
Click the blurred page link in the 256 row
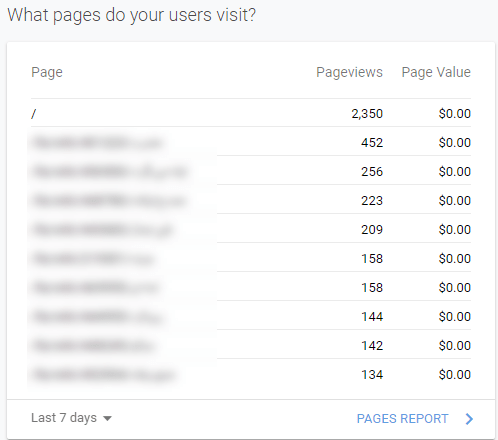tap(110, 172)
